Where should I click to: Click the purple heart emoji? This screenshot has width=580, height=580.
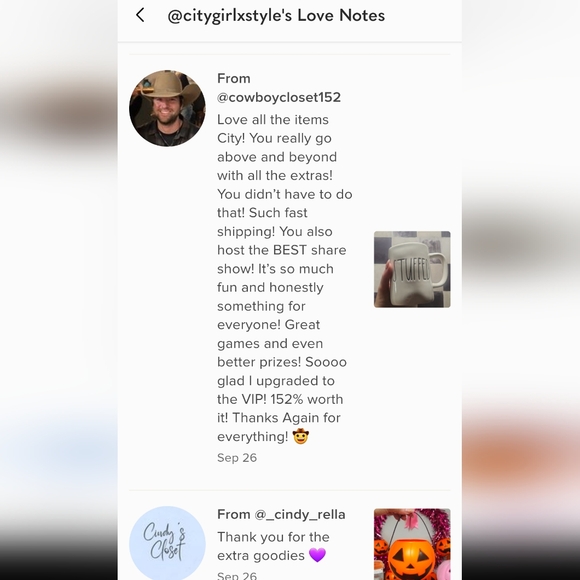[x=317, y=555]
